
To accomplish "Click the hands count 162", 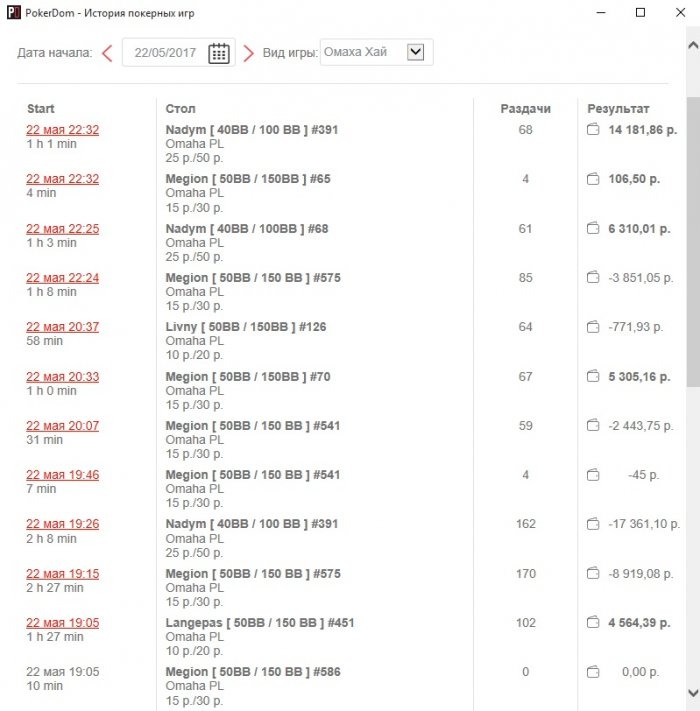I will [x=525, y=524].
